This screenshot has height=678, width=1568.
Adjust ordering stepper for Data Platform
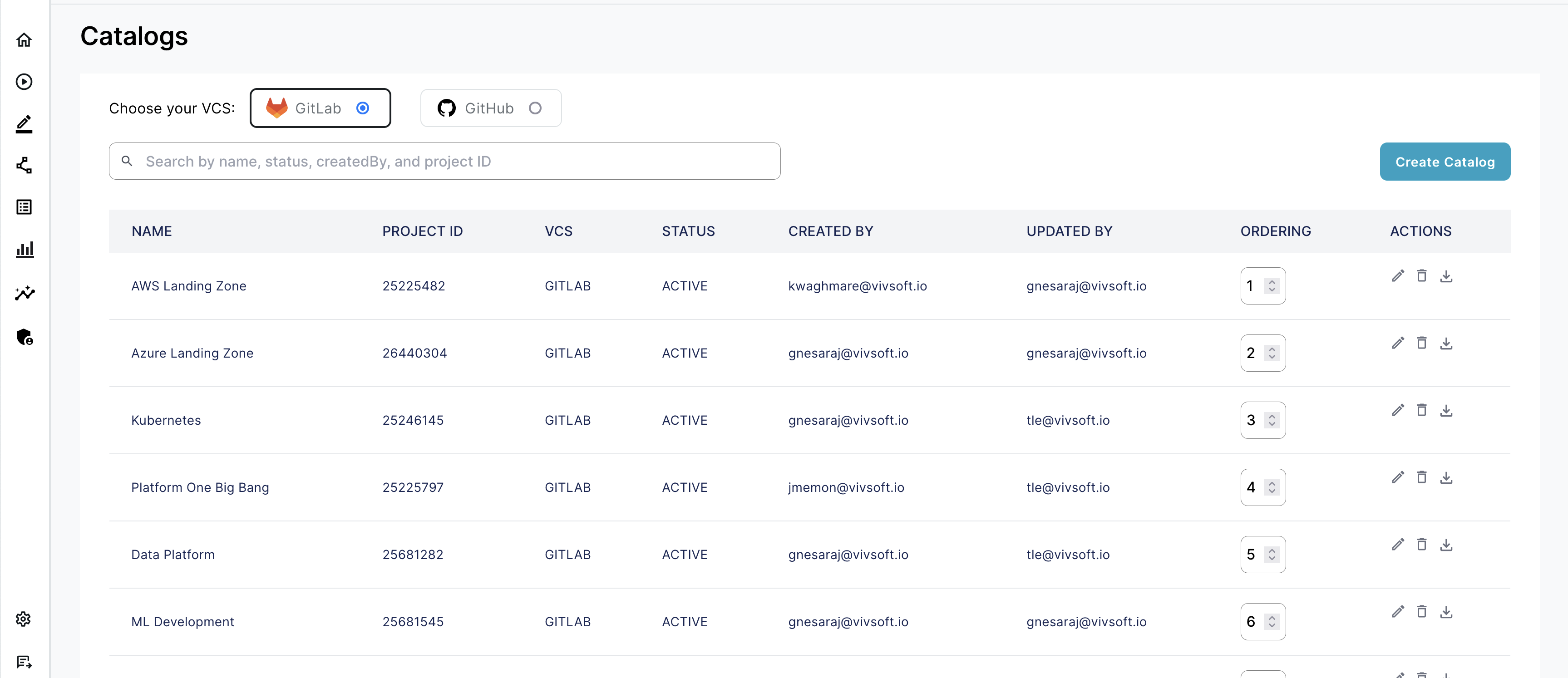pos(1272,555)
